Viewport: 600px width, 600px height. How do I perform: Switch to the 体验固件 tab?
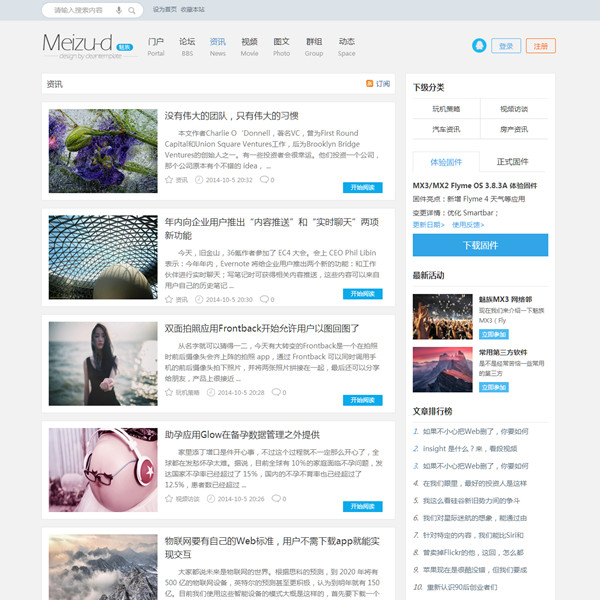point(446,162)
